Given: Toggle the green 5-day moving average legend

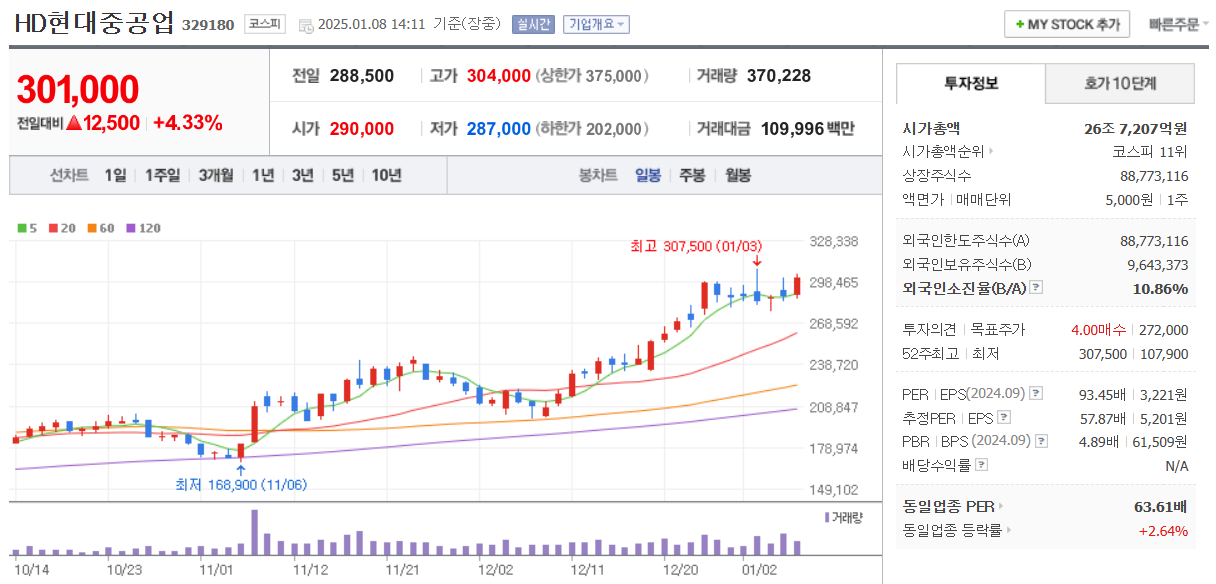Looking at the screenshot, I should point(21,227).
